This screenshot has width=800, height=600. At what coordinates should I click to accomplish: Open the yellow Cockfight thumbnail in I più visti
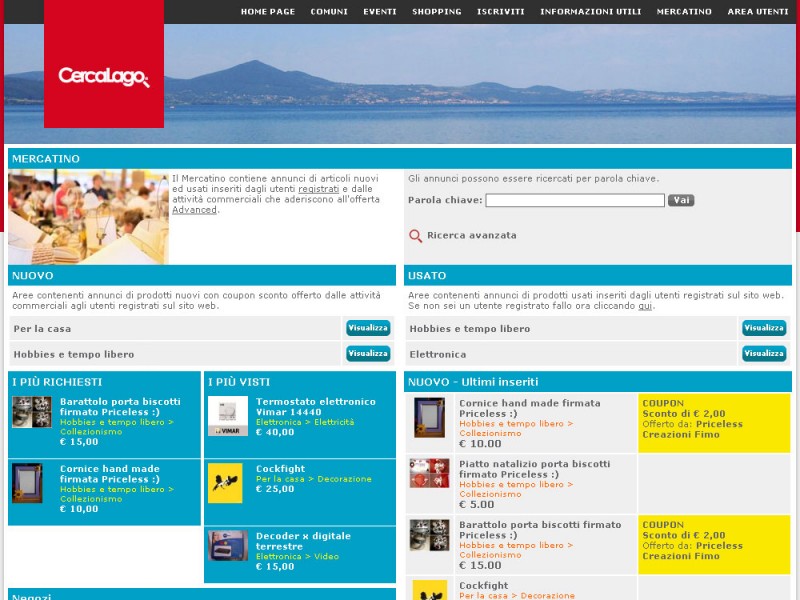(225, 483)
